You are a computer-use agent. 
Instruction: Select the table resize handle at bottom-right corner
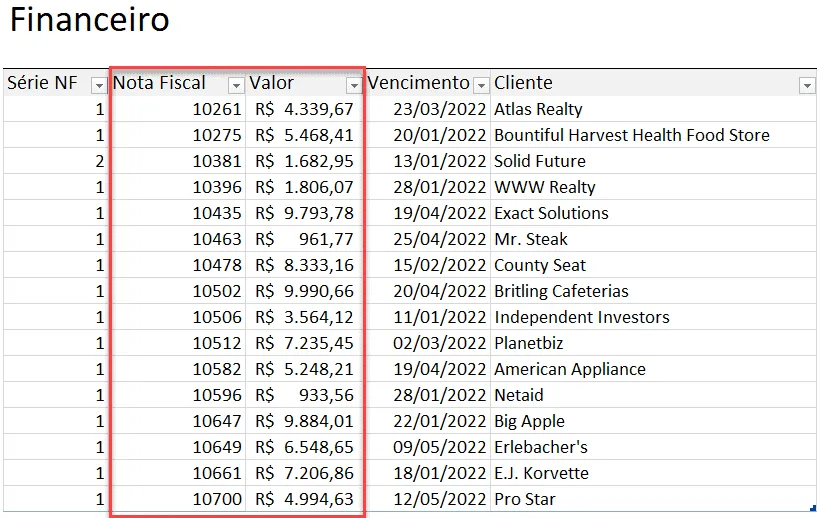click(x=813, y=508)
